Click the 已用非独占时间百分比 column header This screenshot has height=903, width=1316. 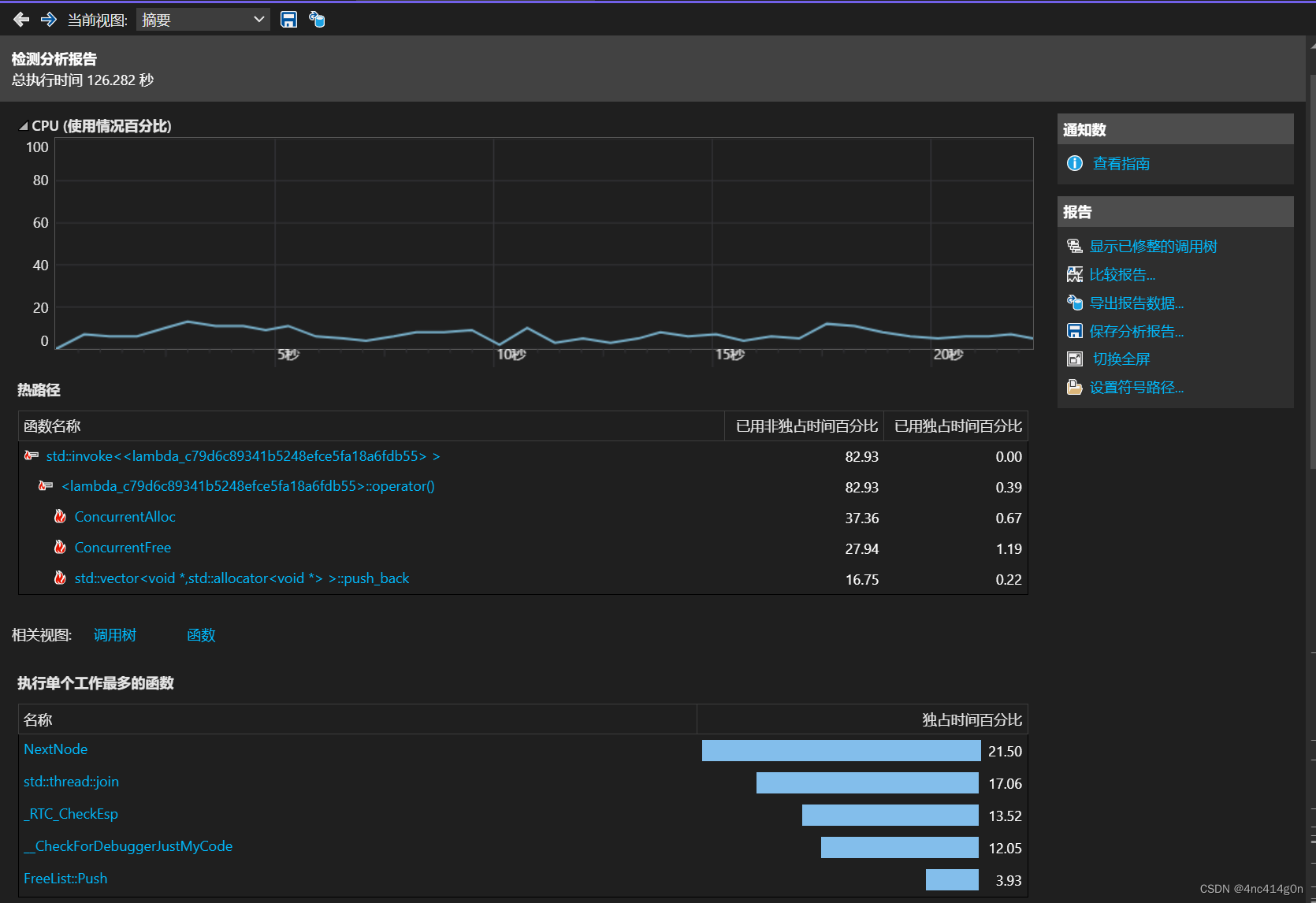[x=805, y=426]
